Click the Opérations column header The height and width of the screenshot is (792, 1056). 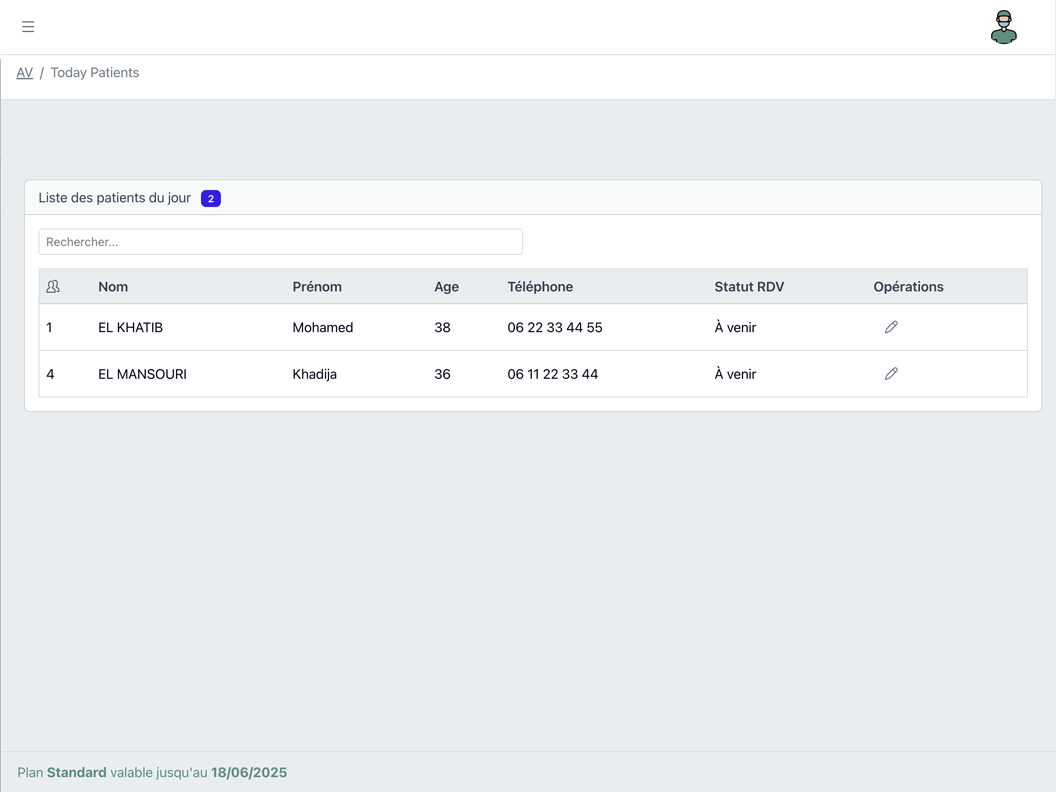coord(908,287)
